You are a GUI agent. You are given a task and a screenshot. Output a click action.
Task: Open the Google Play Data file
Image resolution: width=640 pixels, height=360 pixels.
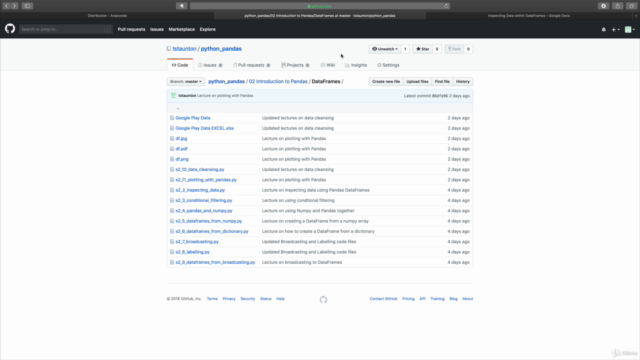click(x=193, y=118)
